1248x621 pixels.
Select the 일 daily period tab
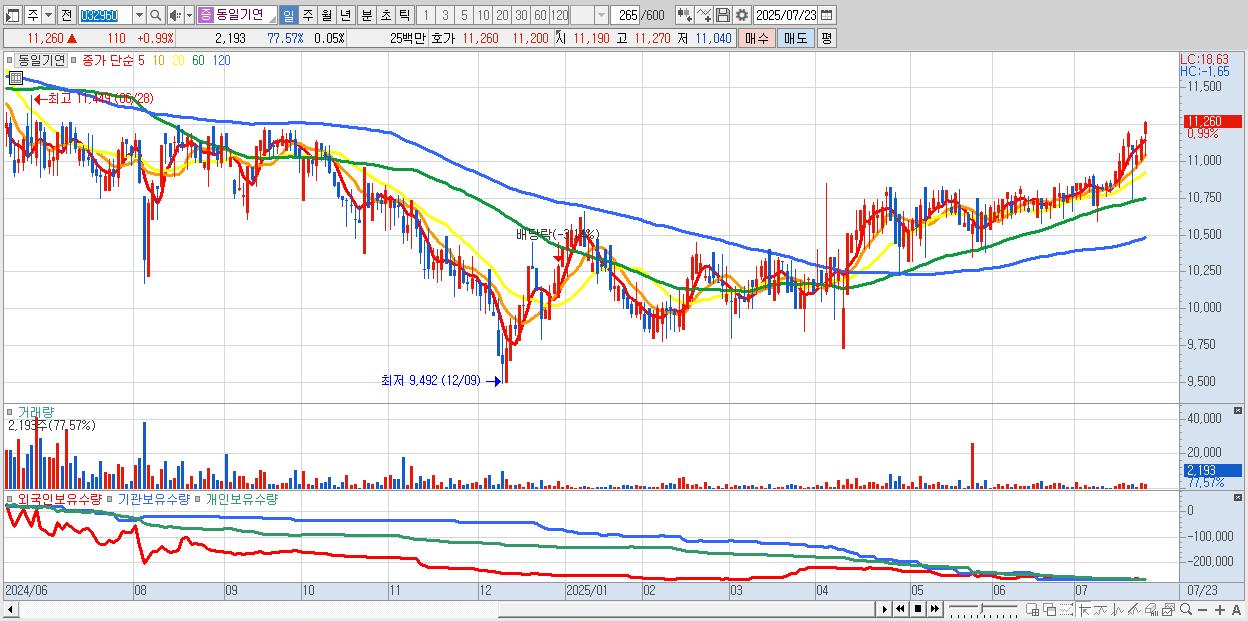click(x=288, y=15)
